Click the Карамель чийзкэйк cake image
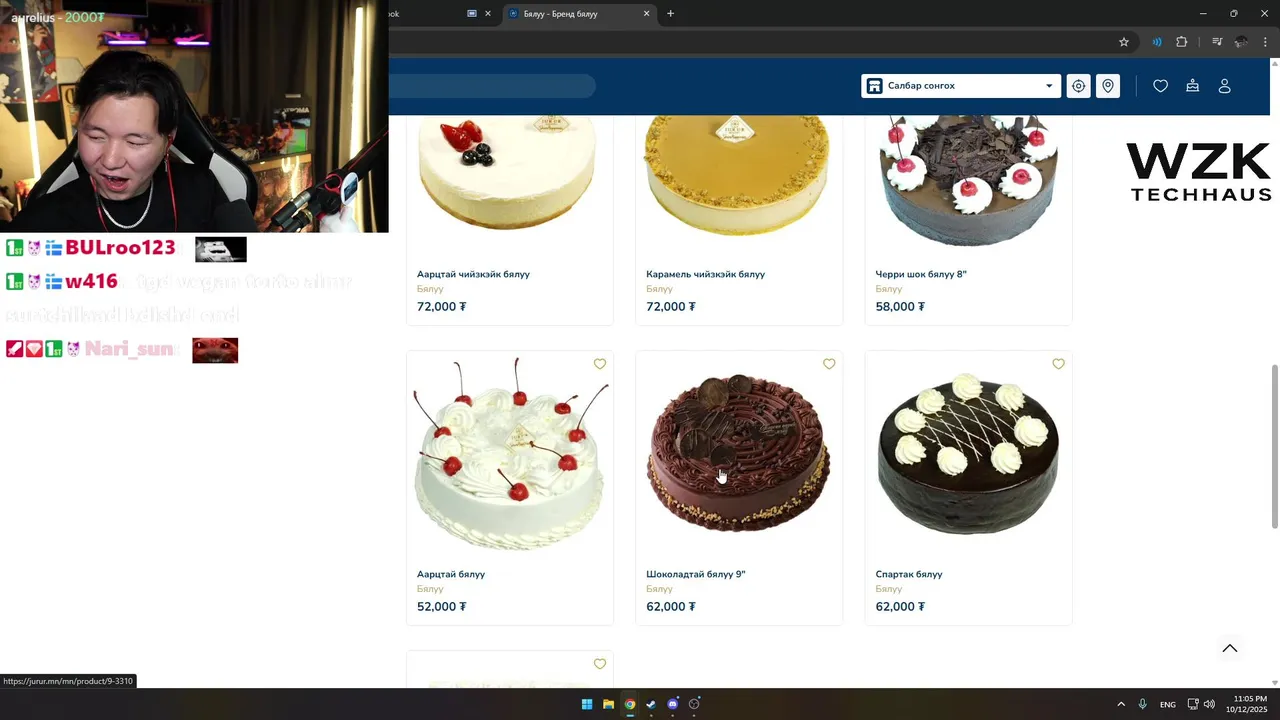Viewport: 1280px width, 720px height. pyautogui.click(x=738, y=175)
